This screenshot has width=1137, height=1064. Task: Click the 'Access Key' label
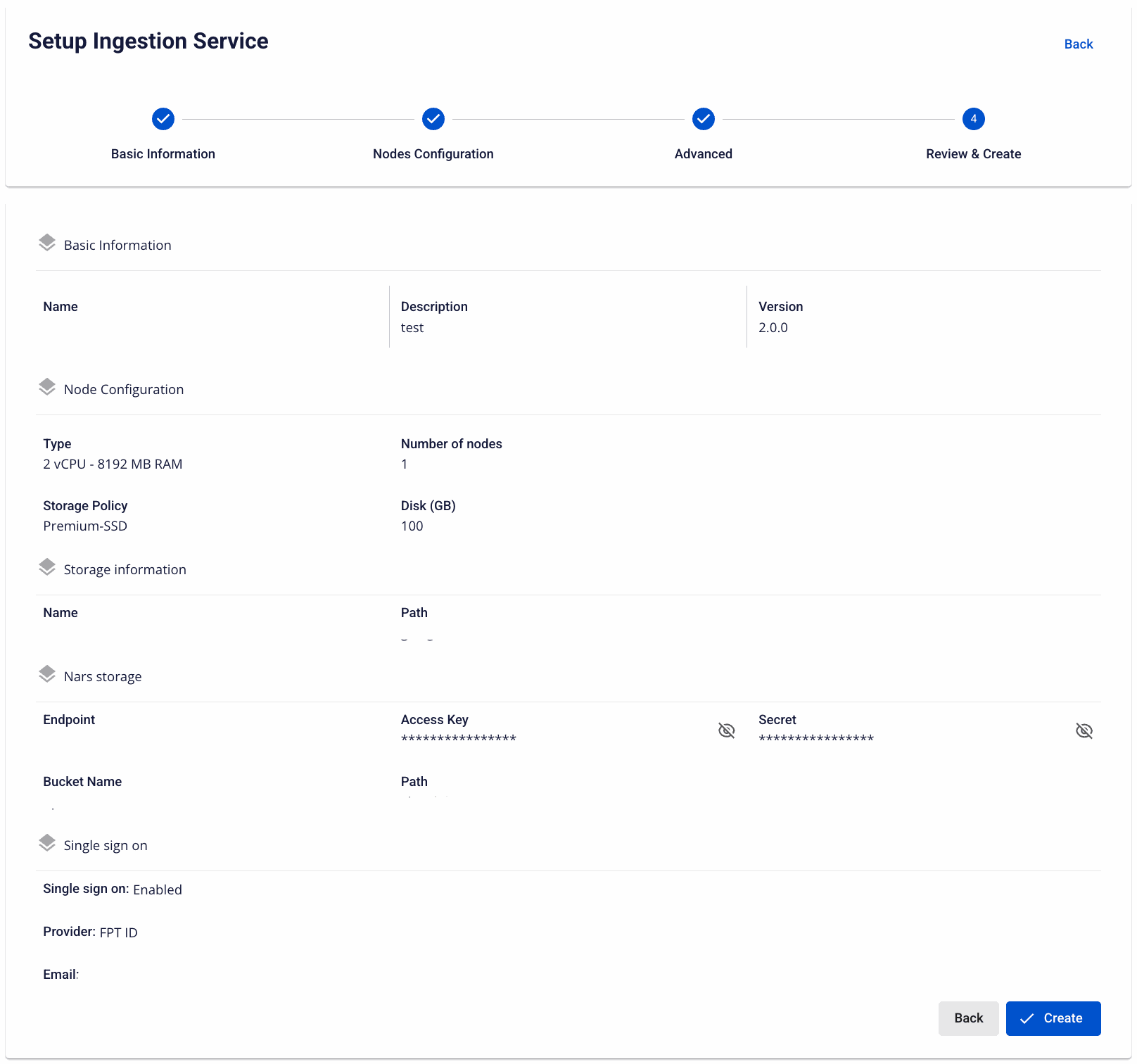pyautogui.click(x=435, y=720)
